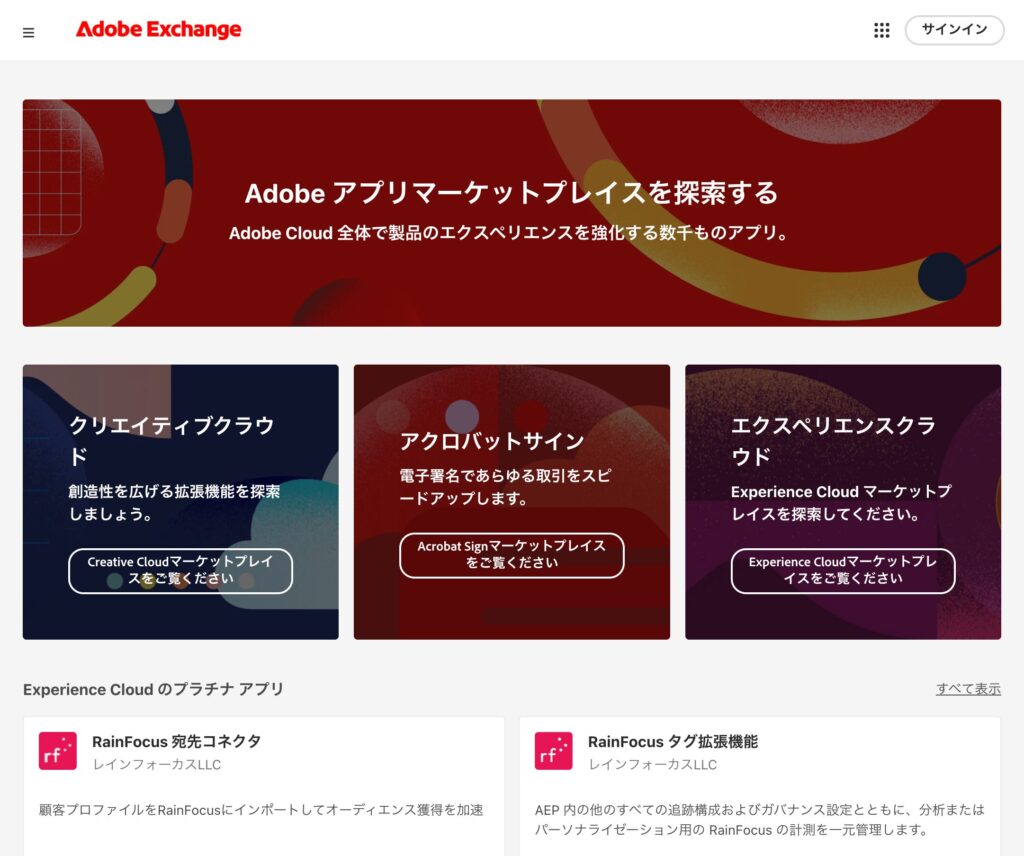Click Experience Cloudマーケットプレイスをご覧ください button

point(842,570)
